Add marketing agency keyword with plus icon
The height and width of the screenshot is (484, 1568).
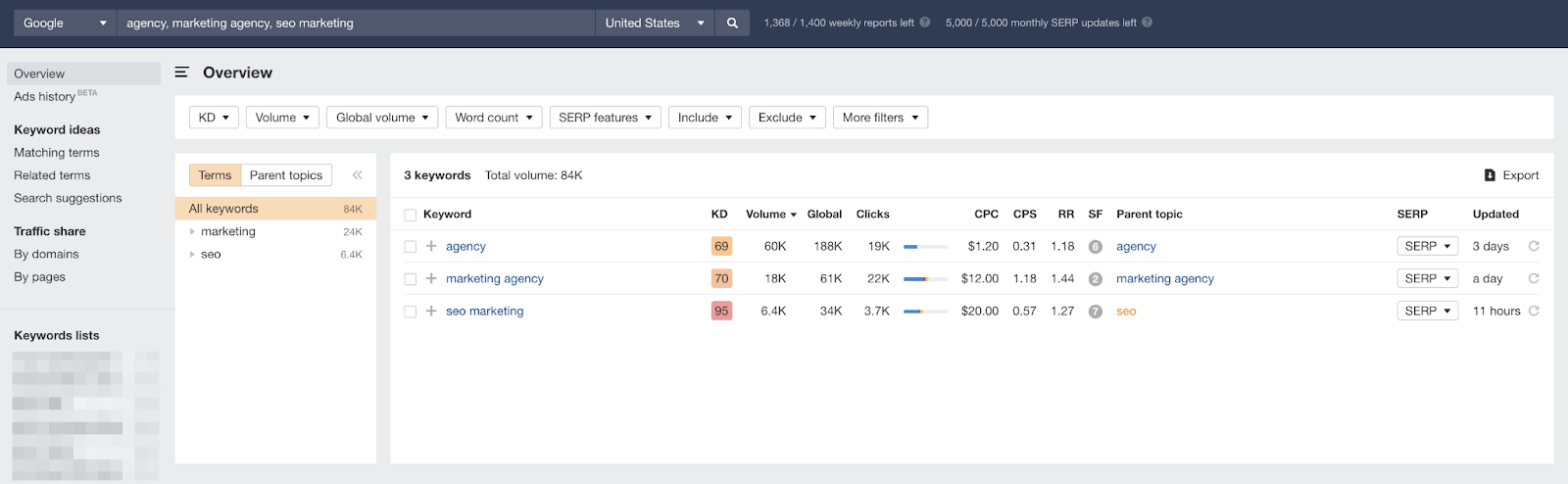pyautogui.click(x=431, y=278)
